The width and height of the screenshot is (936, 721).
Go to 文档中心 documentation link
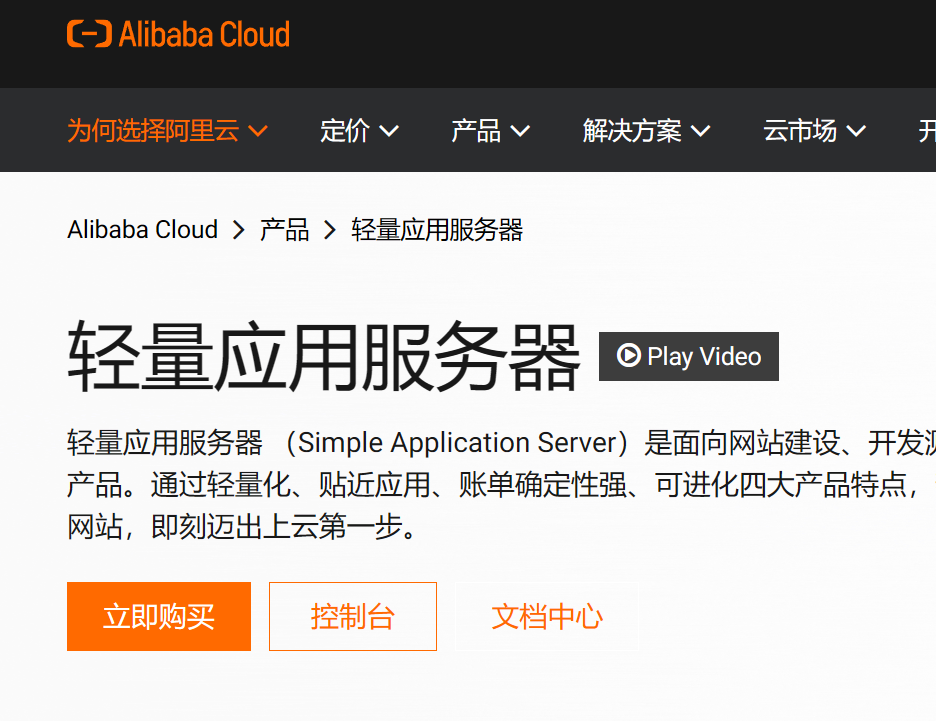click(547, 616)
